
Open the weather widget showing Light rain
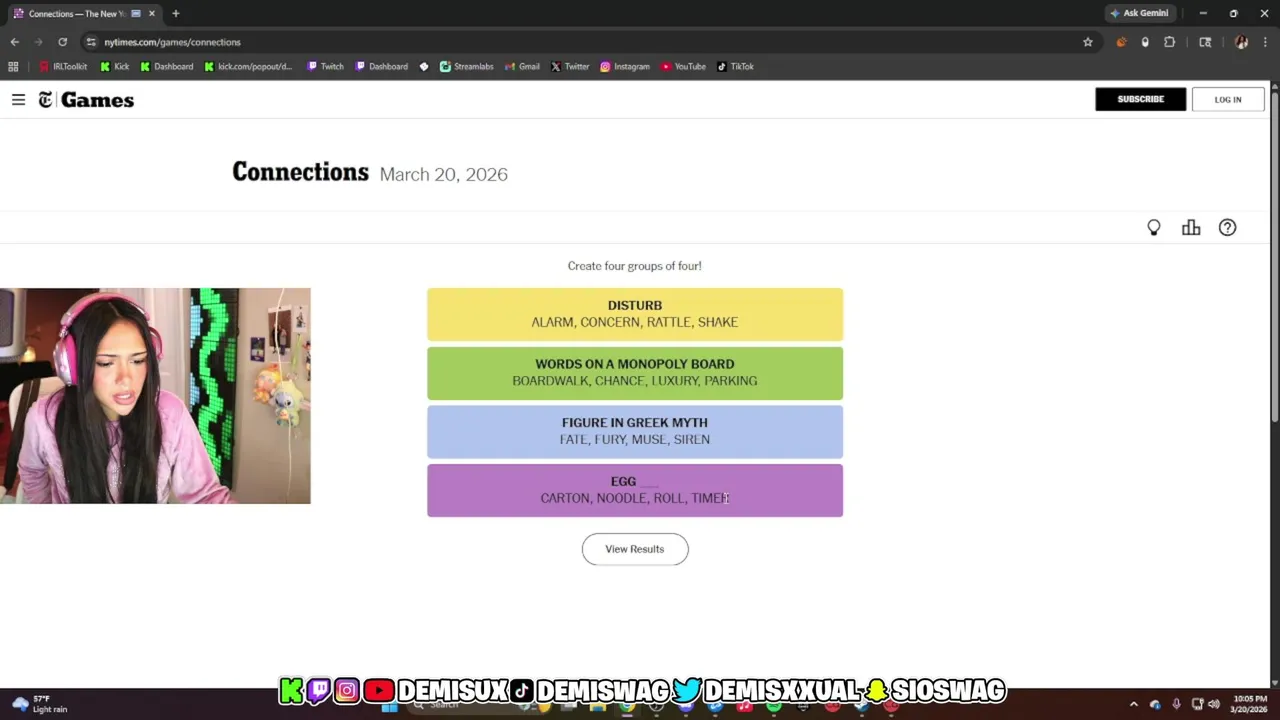coord(40,704)
